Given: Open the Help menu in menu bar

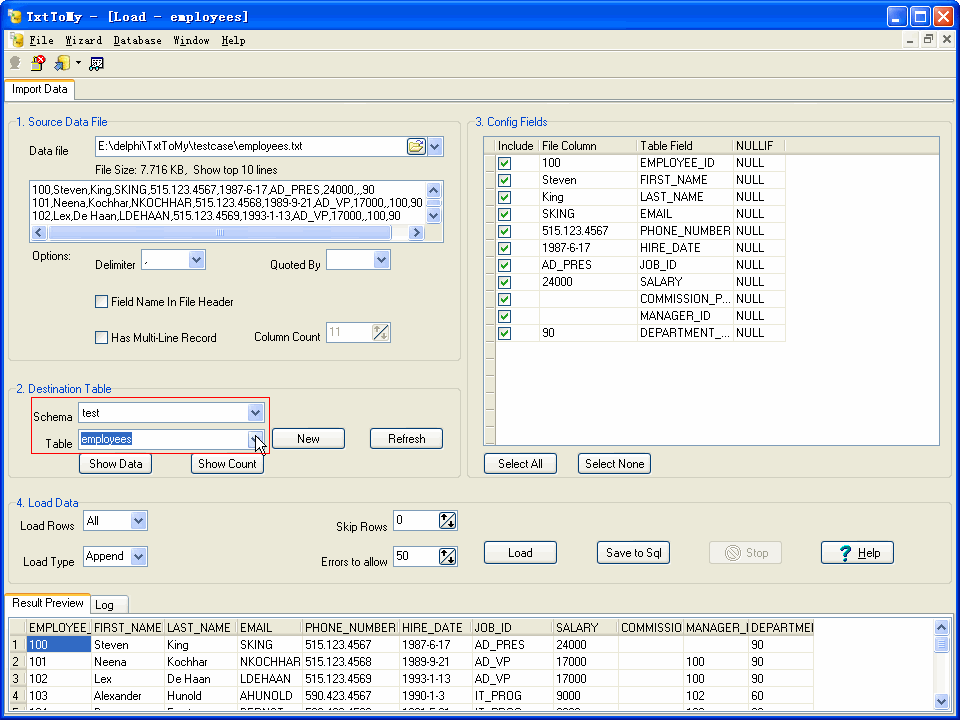Looking at the screenshot, I should click(x=233, y=40).
